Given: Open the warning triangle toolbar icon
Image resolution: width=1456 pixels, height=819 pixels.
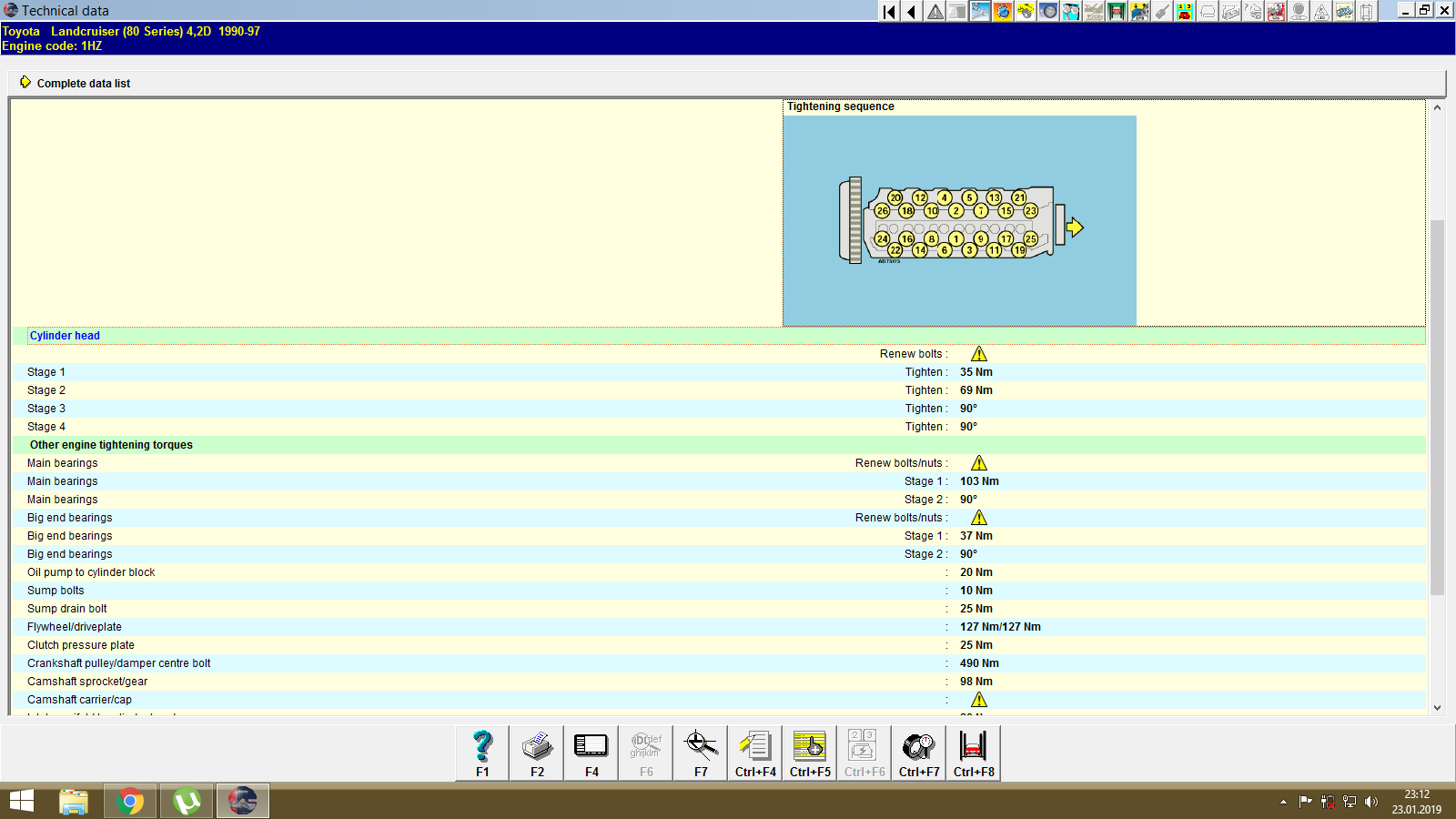Looking at the screenshot, I should click(x=935, y=11).
